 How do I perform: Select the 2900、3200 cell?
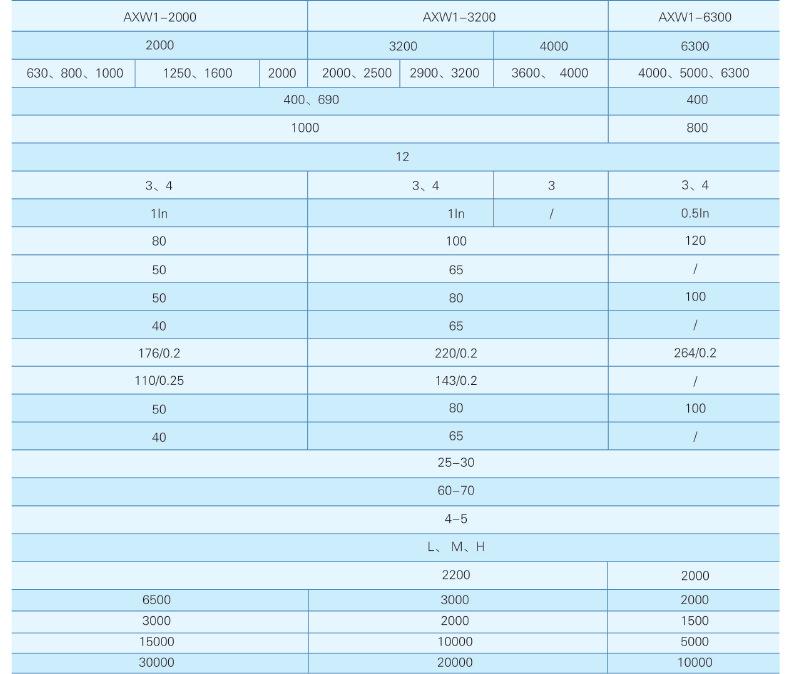(445, 73)
